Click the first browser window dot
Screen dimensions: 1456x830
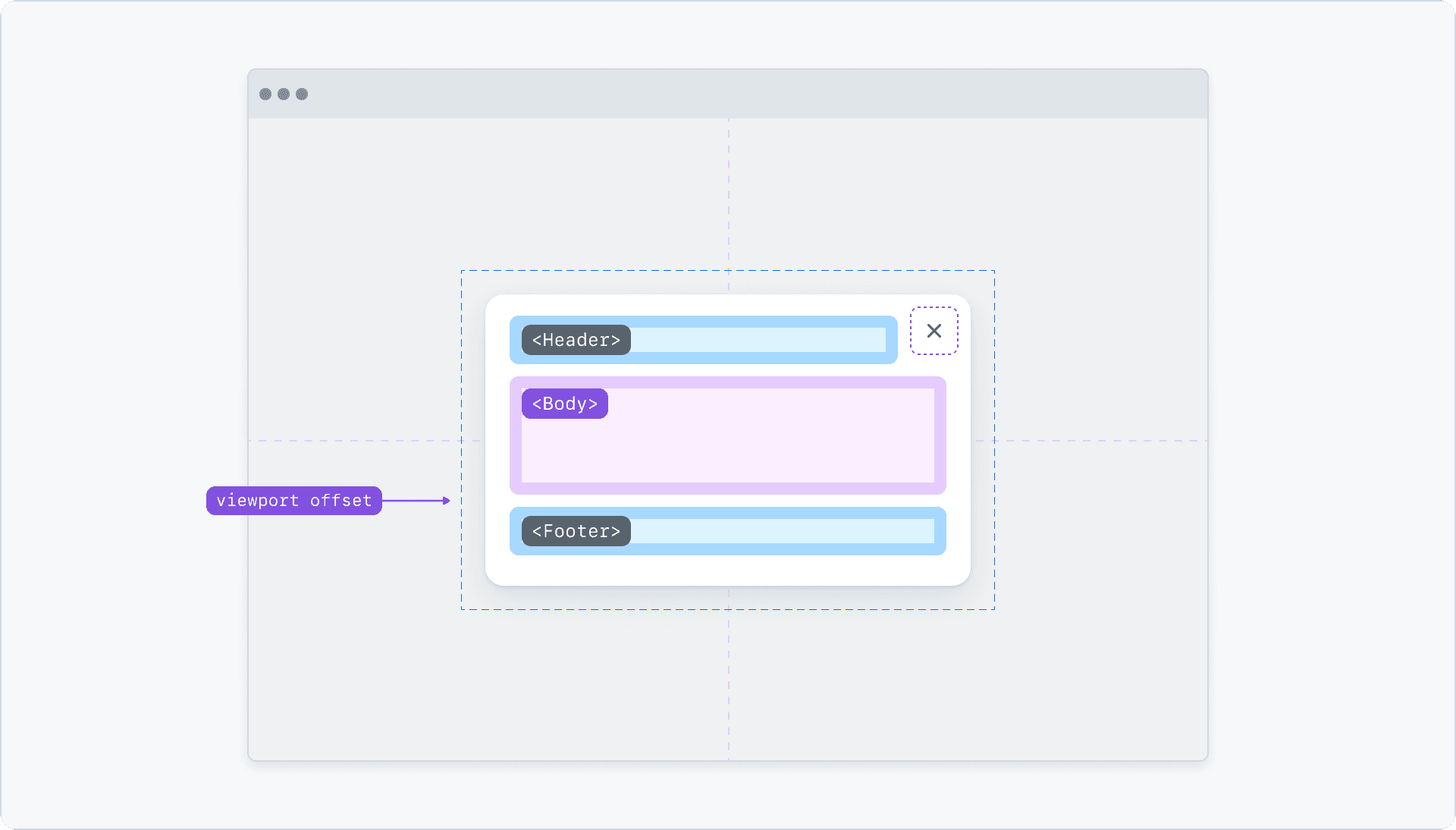[265, 94]
